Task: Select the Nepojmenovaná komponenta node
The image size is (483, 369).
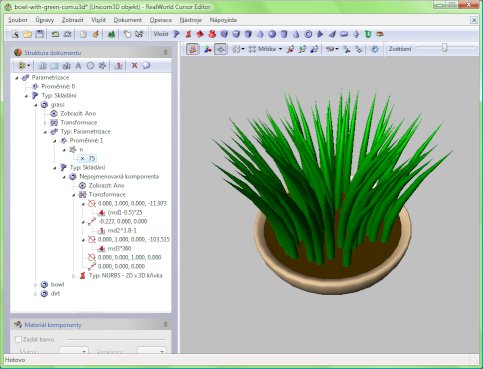Action: (119, 177)
